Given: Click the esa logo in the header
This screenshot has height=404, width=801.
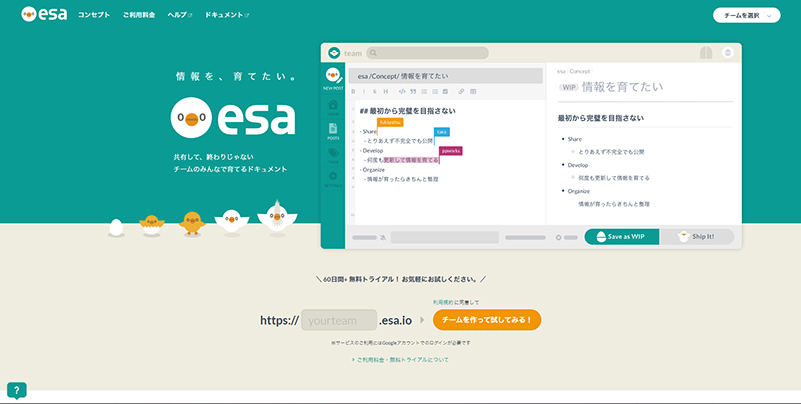Looking at the screenshot, I should coord(44,14).
